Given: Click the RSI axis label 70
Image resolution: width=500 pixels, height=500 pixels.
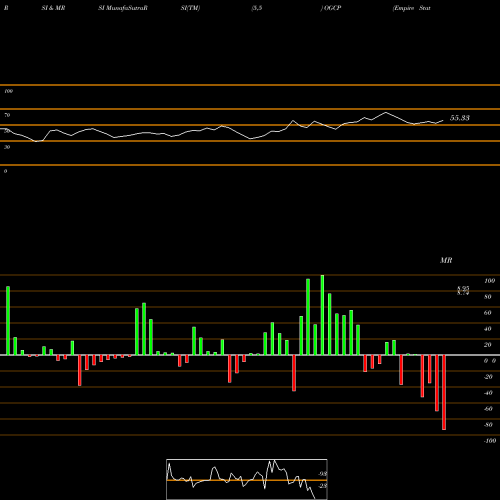Looking at the screenshot, I should (x=7, y=115).
